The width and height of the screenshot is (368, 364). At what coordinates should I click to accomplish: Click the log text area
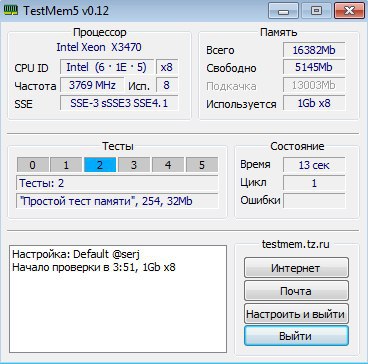tap(118, 299)
